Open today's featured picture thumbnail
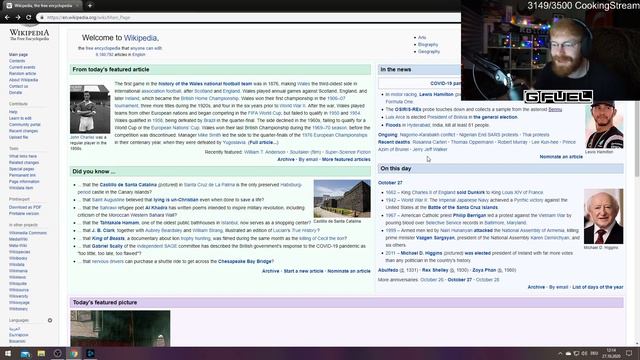Image resolution: width=640 pixels, height=360 pixels. (120, 329)
